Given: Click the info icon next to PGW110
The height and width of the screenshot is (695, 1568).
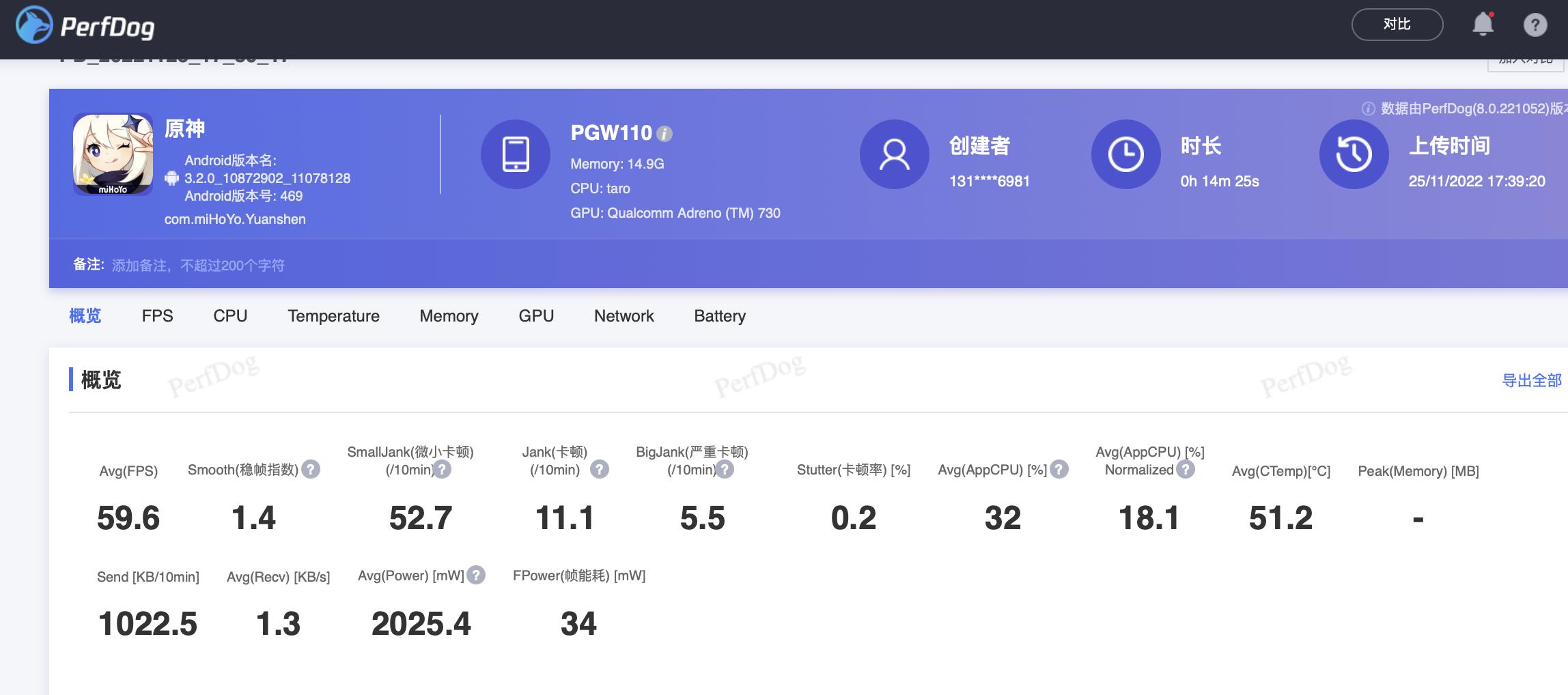Looking at the screenshot, I should coord(664,134).
